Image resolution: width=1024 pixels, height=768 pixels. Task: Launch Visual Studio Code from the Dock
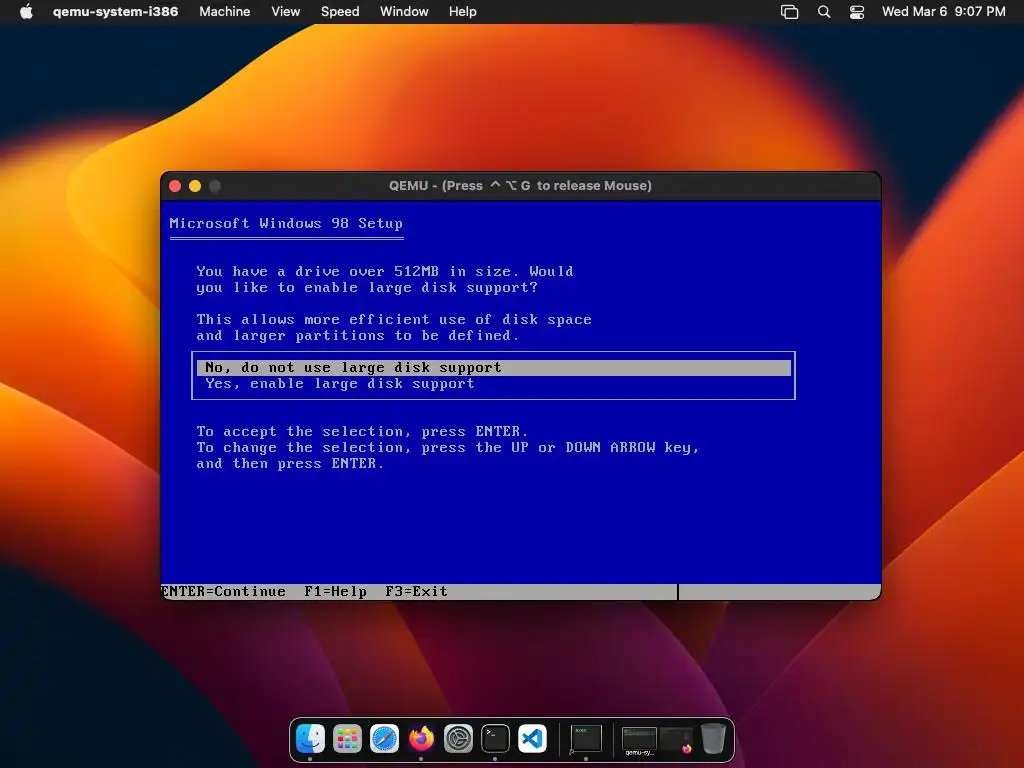pyautogui.click(x=532, y=739)
